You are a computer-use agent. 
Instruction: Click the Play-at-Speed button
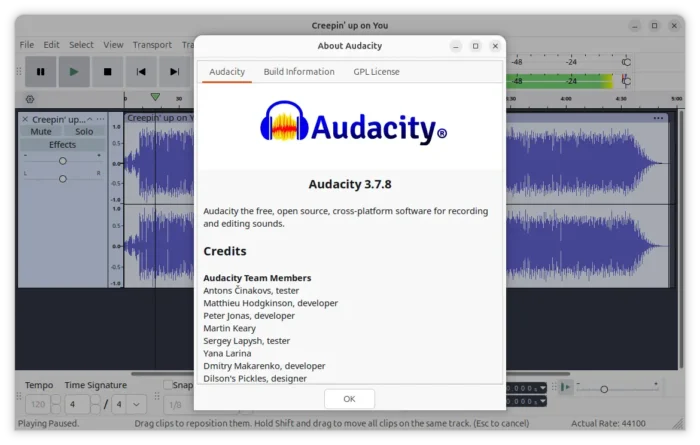(565, 387)
